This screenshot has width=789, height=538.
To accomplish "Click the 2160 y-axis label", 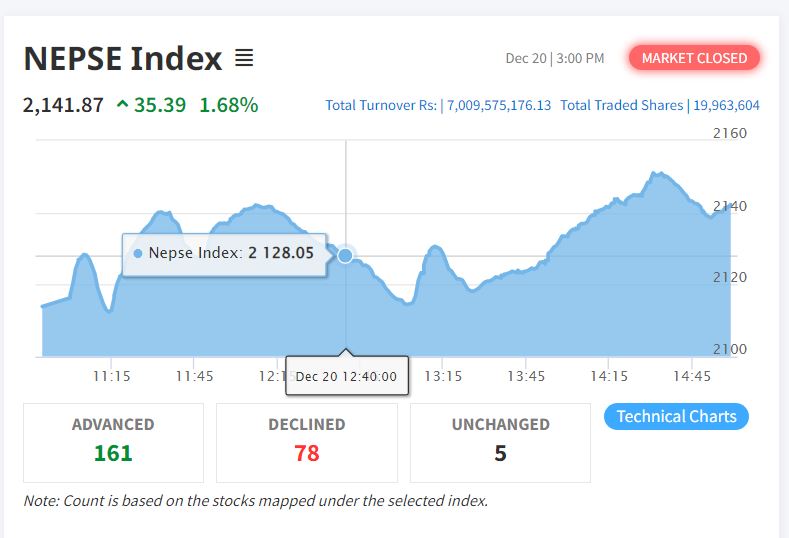I will click(730, 133).
